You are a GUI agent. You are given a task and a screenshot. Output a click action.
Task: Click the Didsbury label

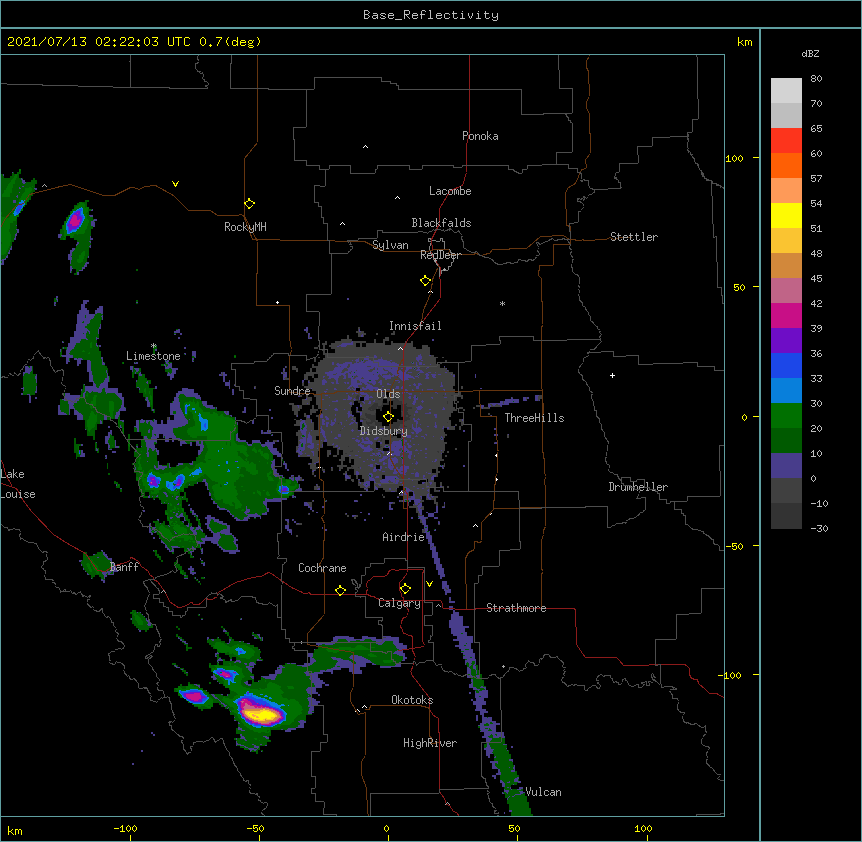click(x=384, y=431)
